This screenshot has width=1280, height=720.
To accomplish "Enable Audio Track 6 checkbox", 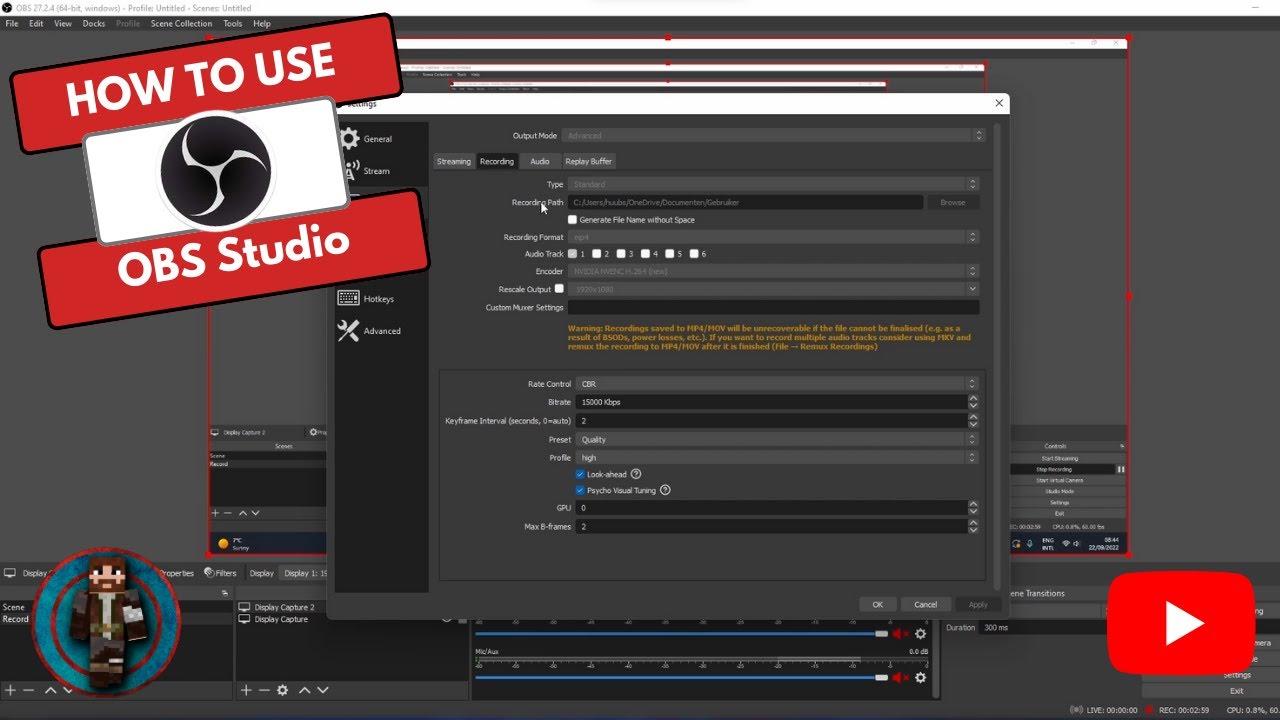I will coord(693,254).
